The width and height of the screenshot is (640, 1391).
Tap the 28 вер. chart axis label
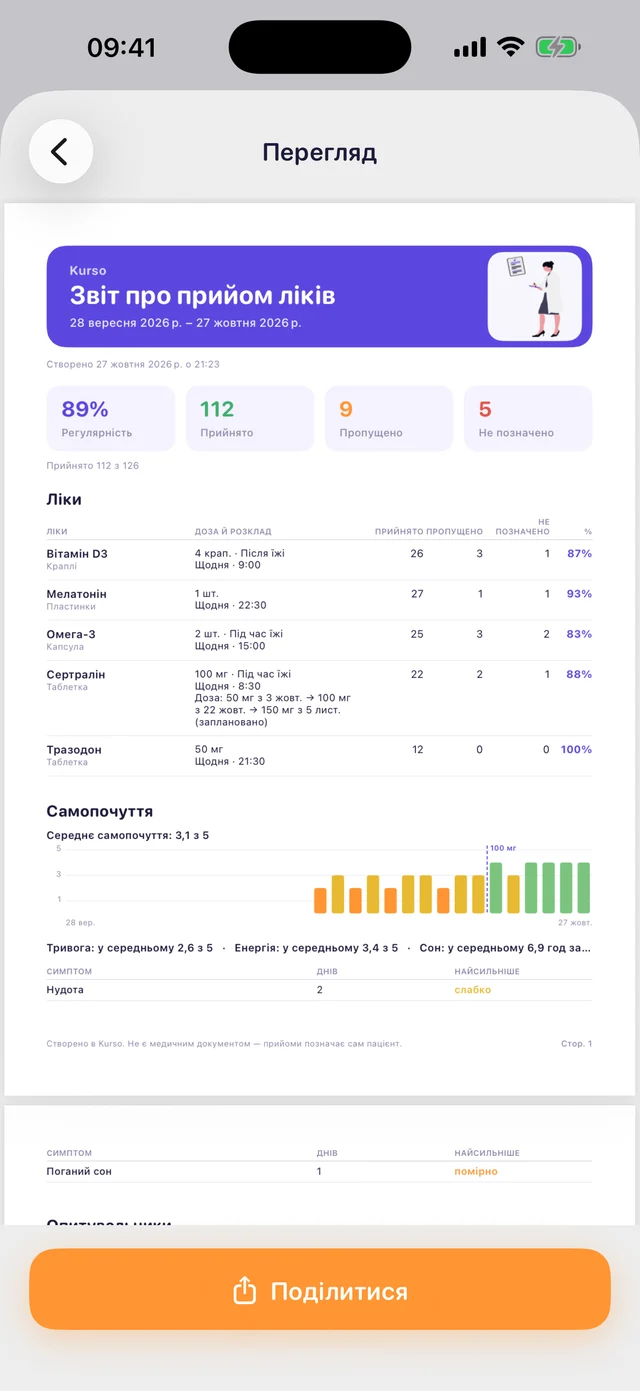[x=80, y=923]
